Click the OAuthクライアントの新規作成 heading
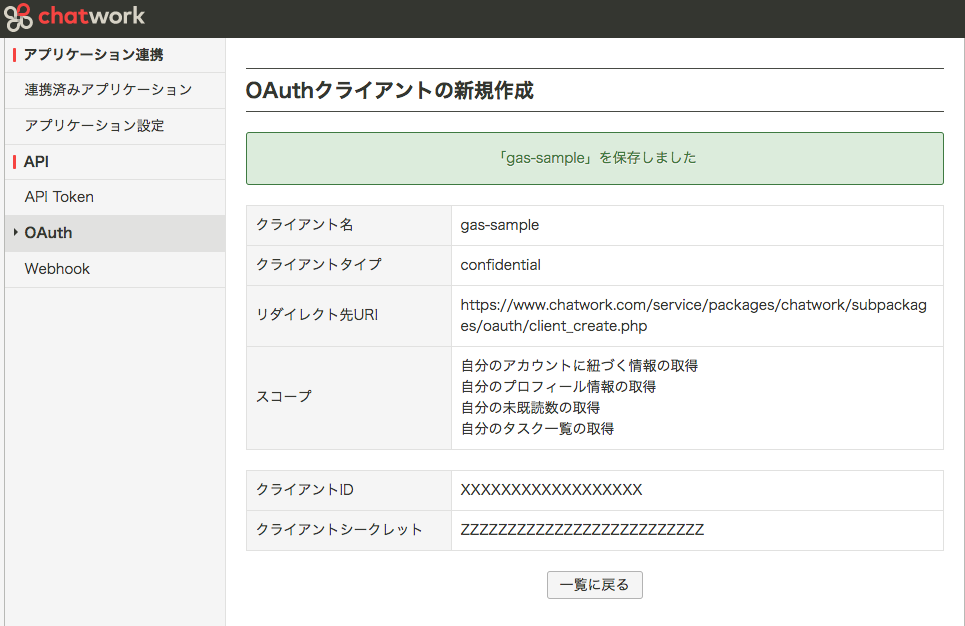965x626 pixels. click(x=390, y=90)
